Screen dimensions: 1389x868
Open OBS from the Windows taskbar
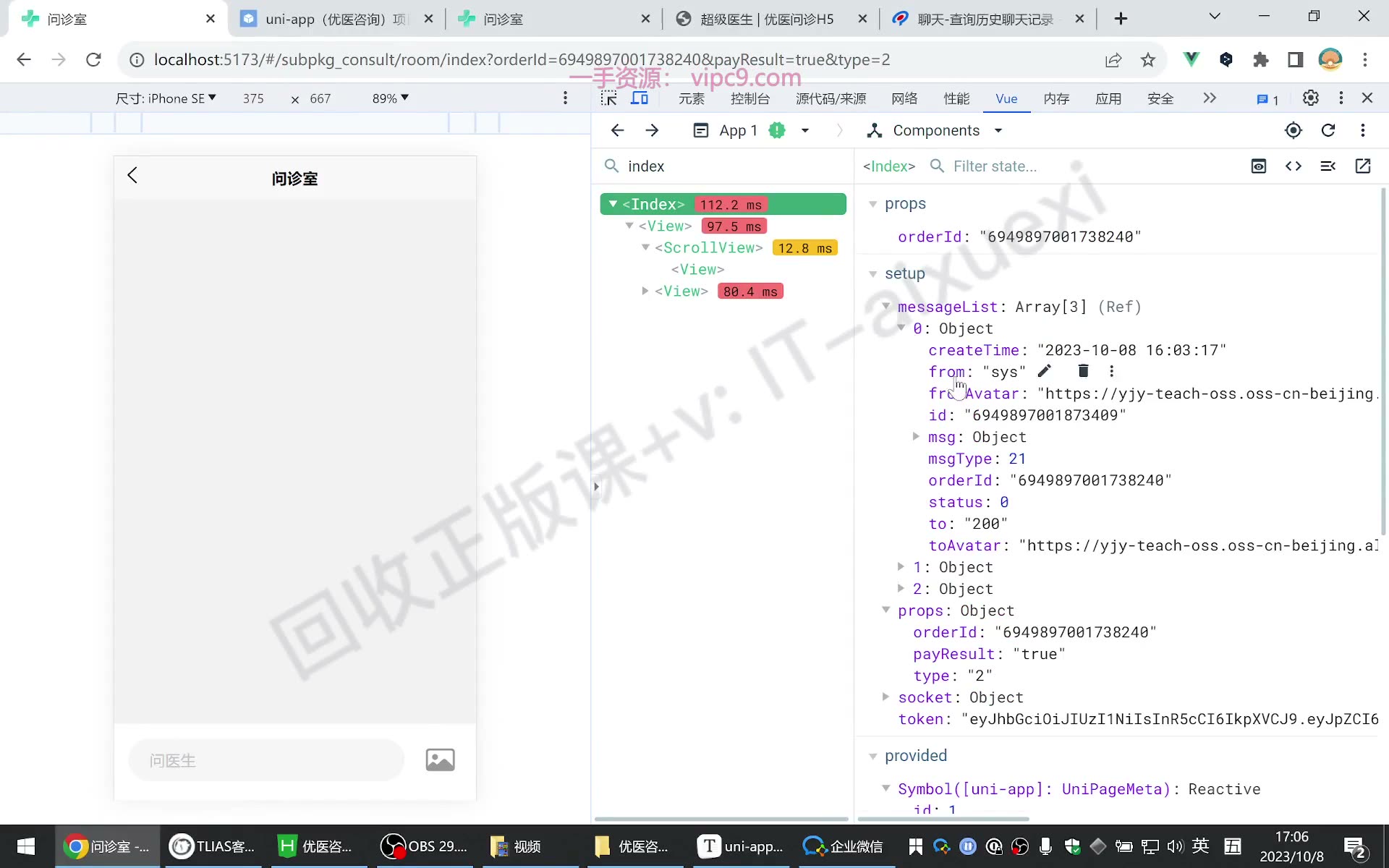425,846
